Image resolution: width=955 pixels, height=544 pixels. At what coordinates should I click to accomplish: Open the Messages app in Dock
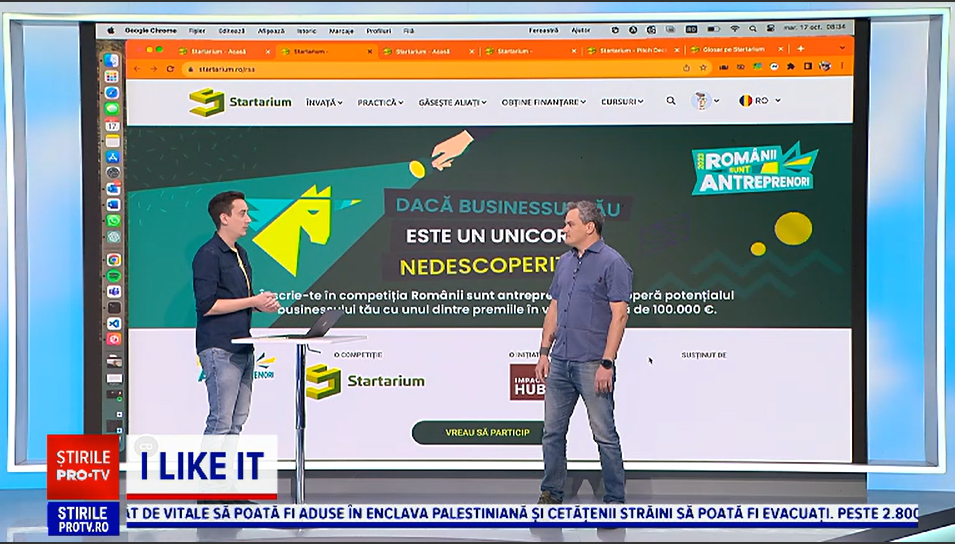(x=111, y=108)
